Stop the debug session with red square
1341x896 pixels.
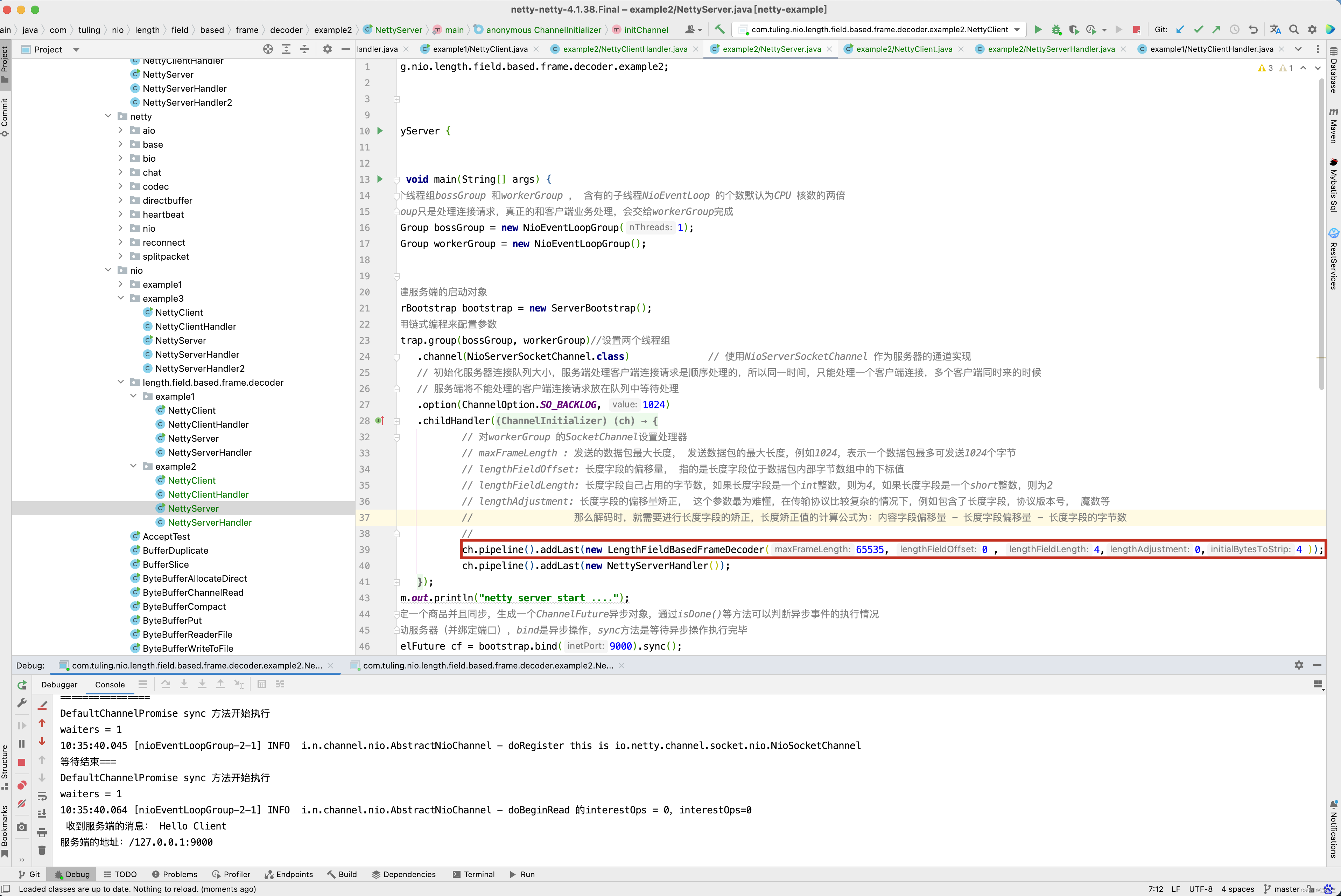(22, 762)
